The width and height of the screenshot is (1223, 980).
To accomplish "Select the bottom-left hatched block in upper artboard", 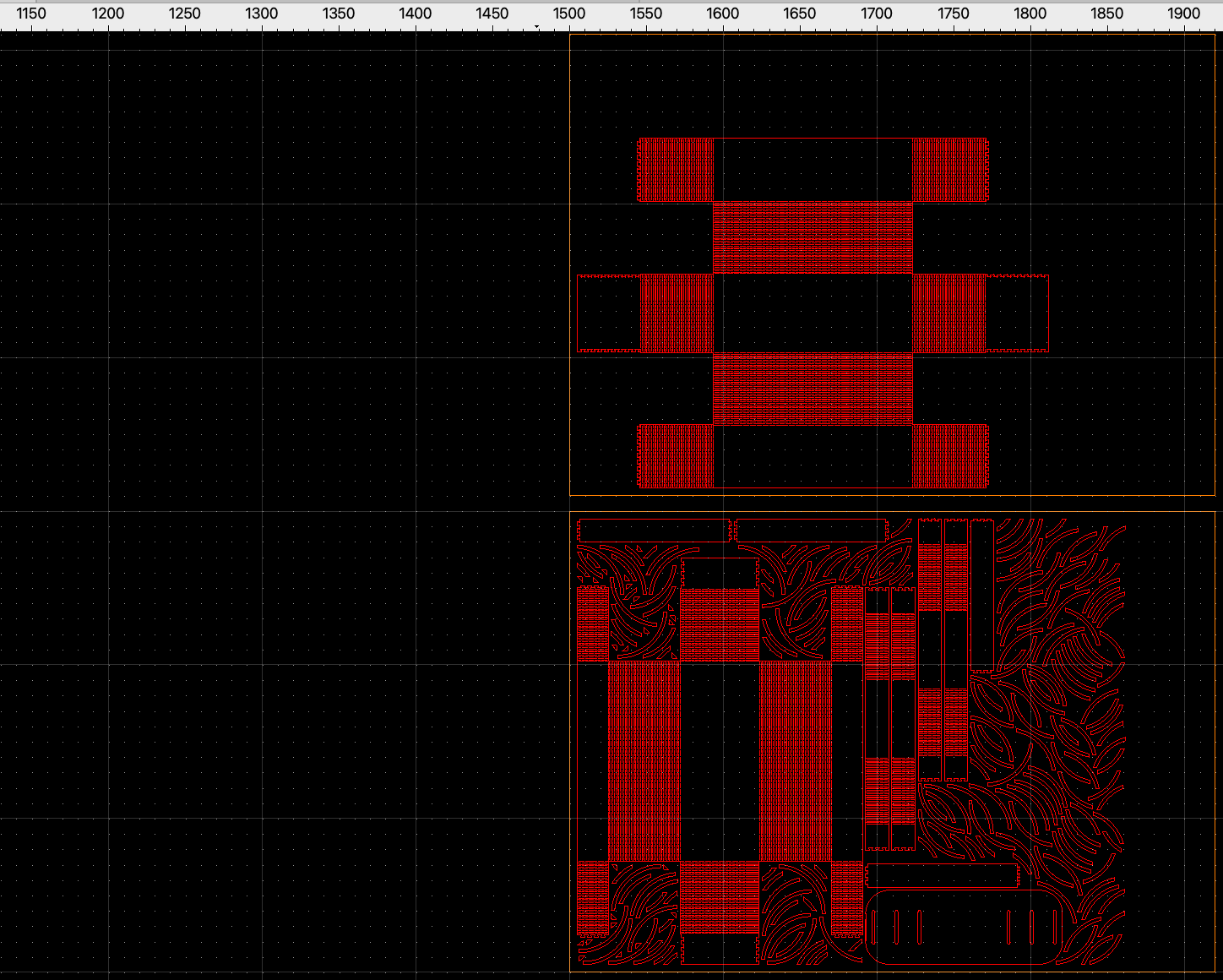I will point(677,456).
